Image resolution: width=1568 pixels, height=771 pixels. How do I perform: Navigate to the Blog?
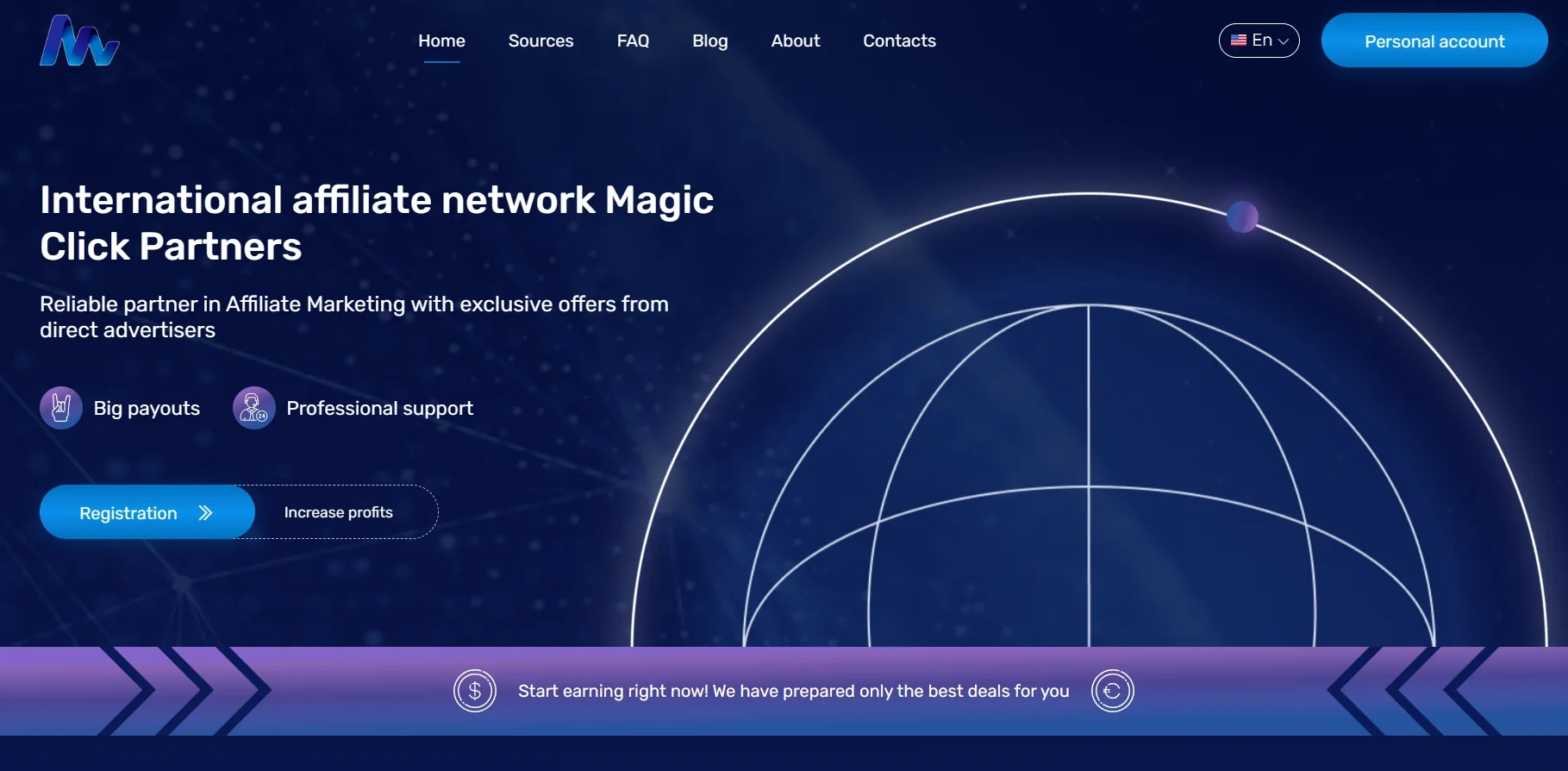709,41
